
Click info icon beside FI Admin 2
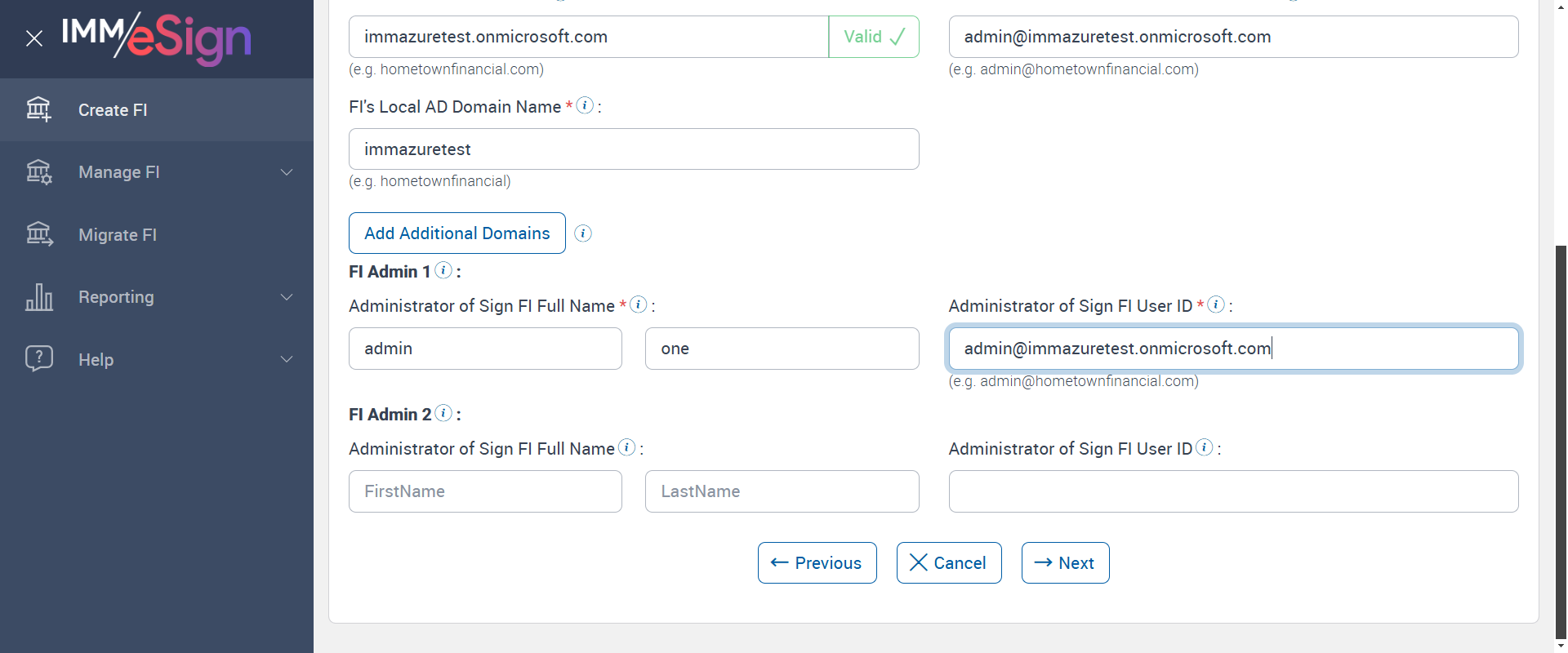(443, 413)
